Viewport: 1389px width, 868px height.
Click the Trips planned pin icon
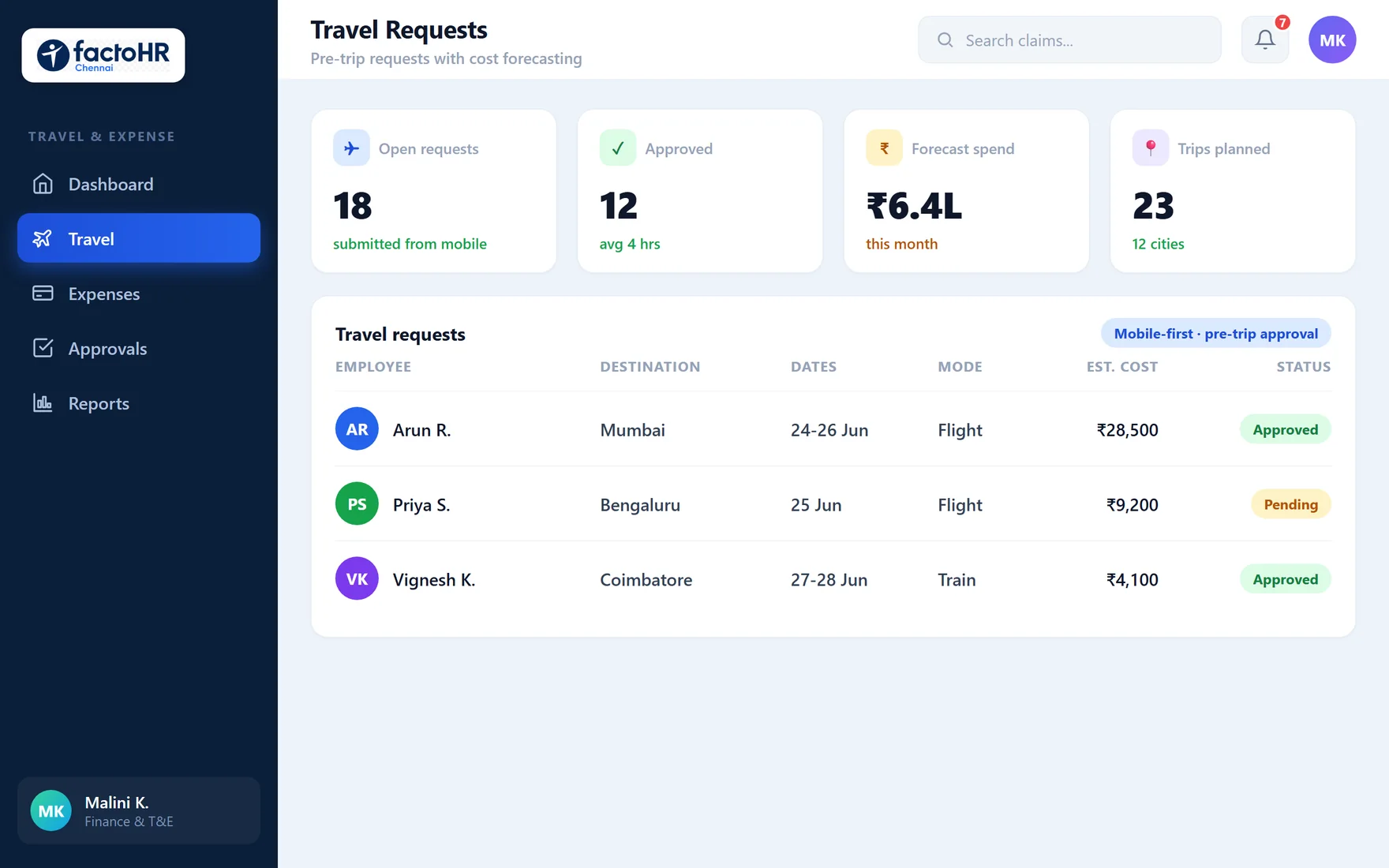click(1151, 148)
